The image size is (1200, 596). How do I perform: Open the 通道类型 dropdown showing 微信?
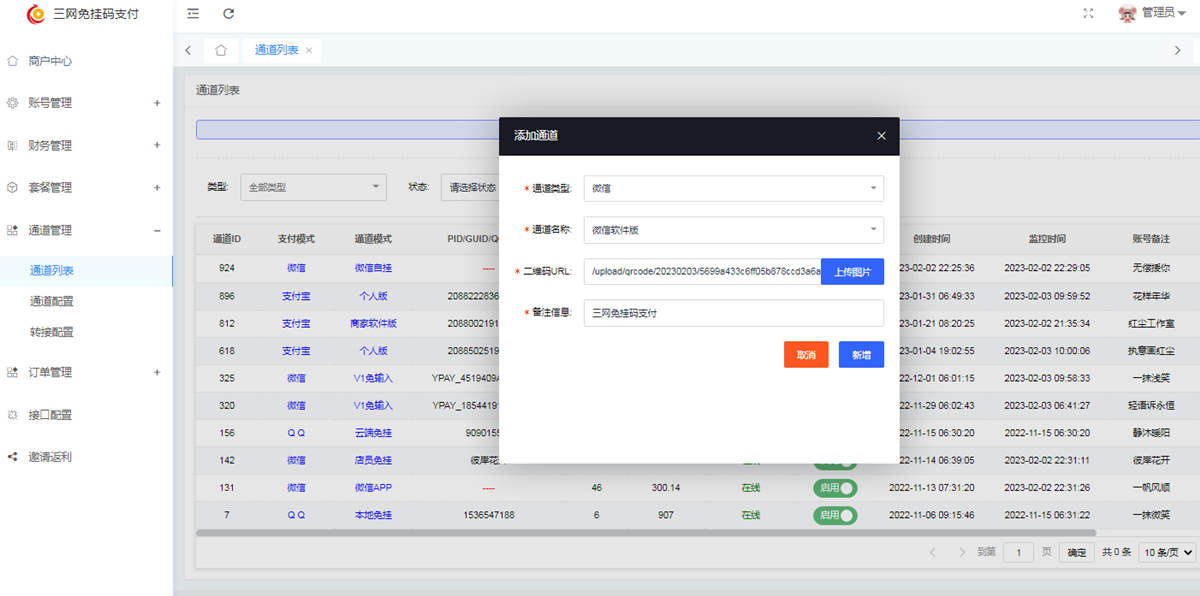pos(734,188)
